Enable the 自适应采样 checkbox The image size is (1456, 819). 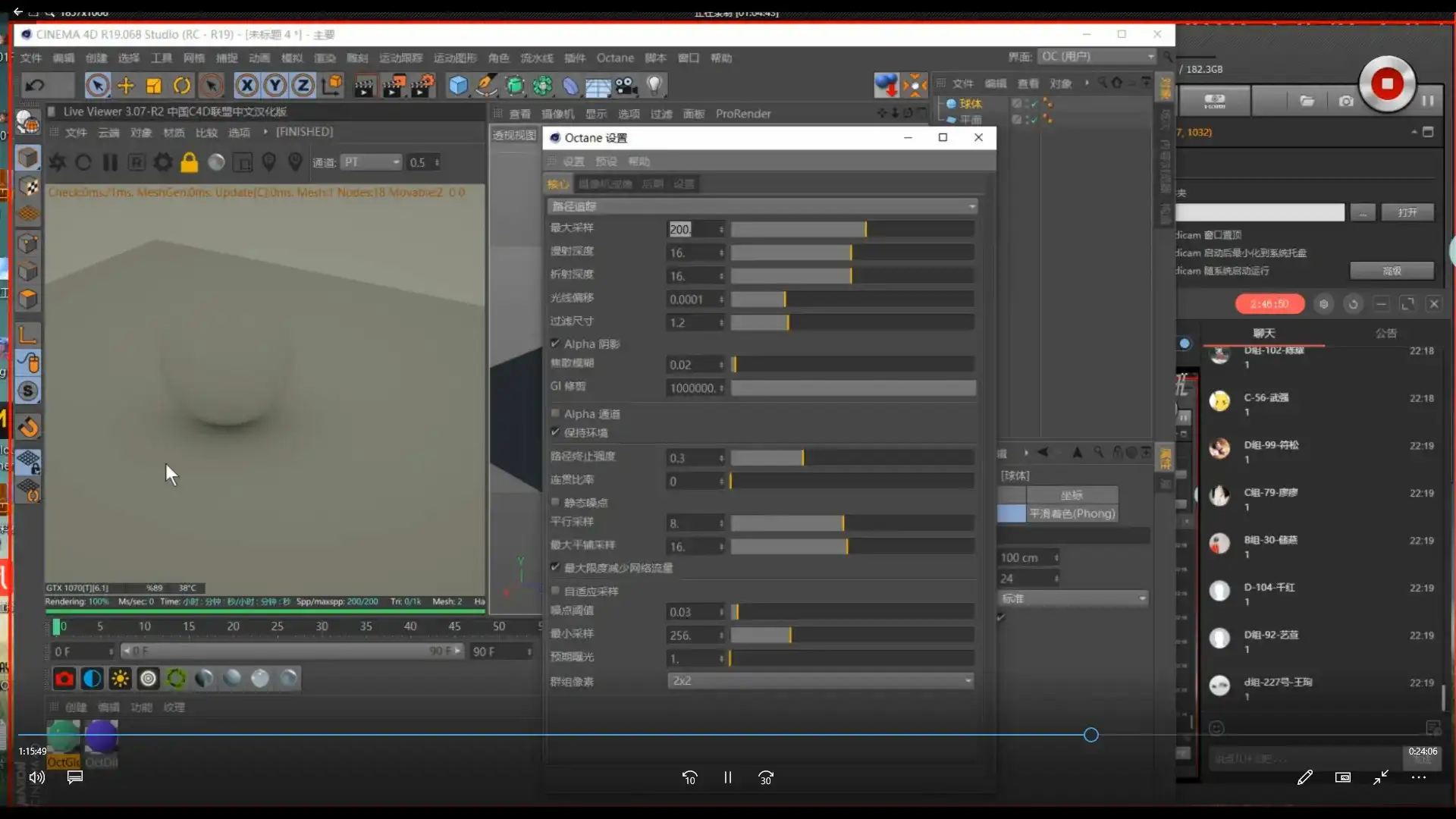tap(555, 591)
